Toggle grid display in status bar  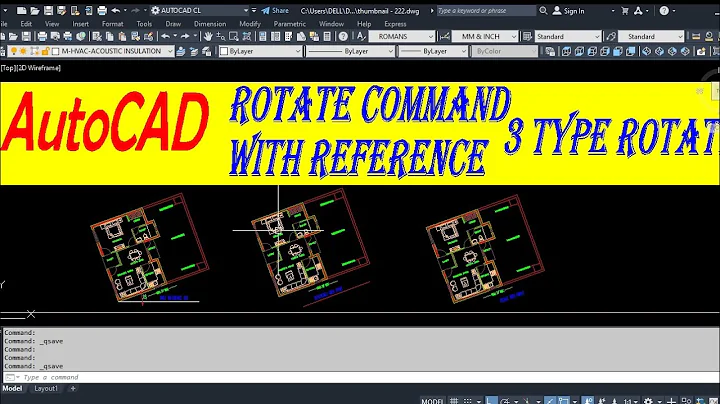pyautogui.click(x=454, y=401)
